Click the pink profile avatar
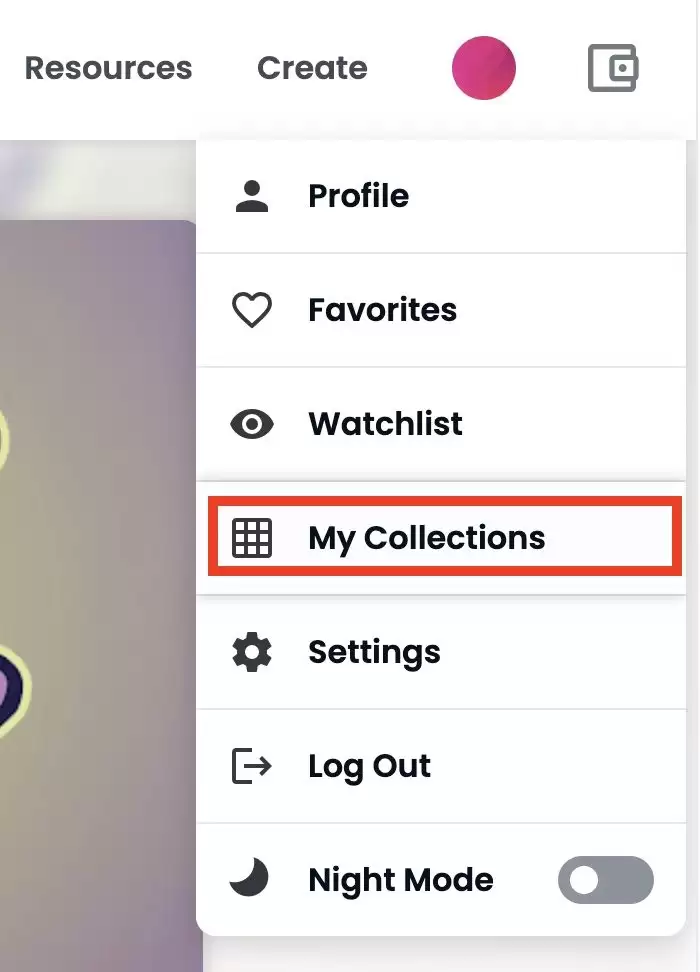This screenshot has height=972, width=700. pyautogui.click(x=484, y=68)
